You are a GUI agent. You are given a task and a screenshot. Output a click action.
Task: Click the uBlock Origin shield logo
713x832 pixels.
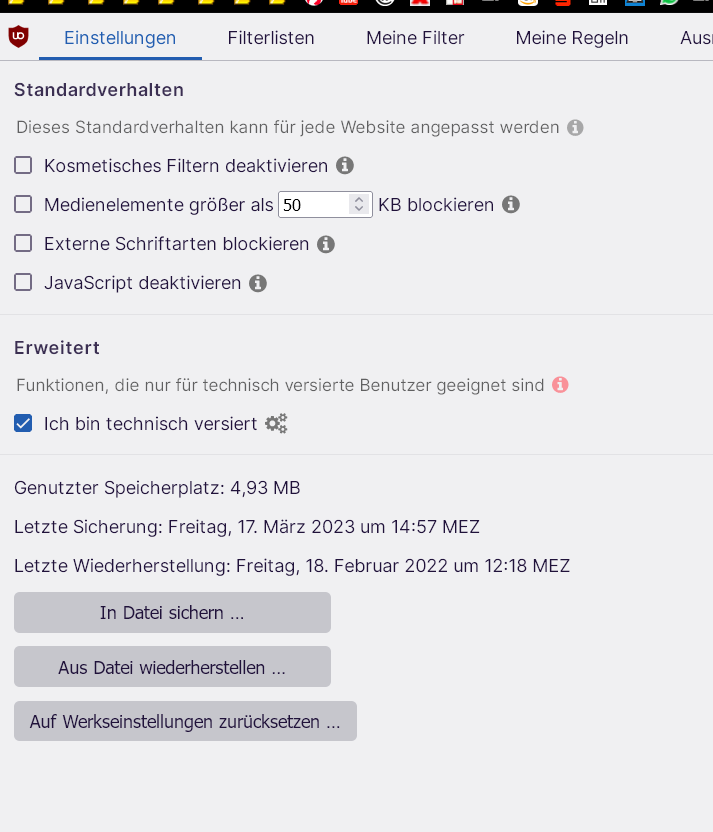[18, 37]
